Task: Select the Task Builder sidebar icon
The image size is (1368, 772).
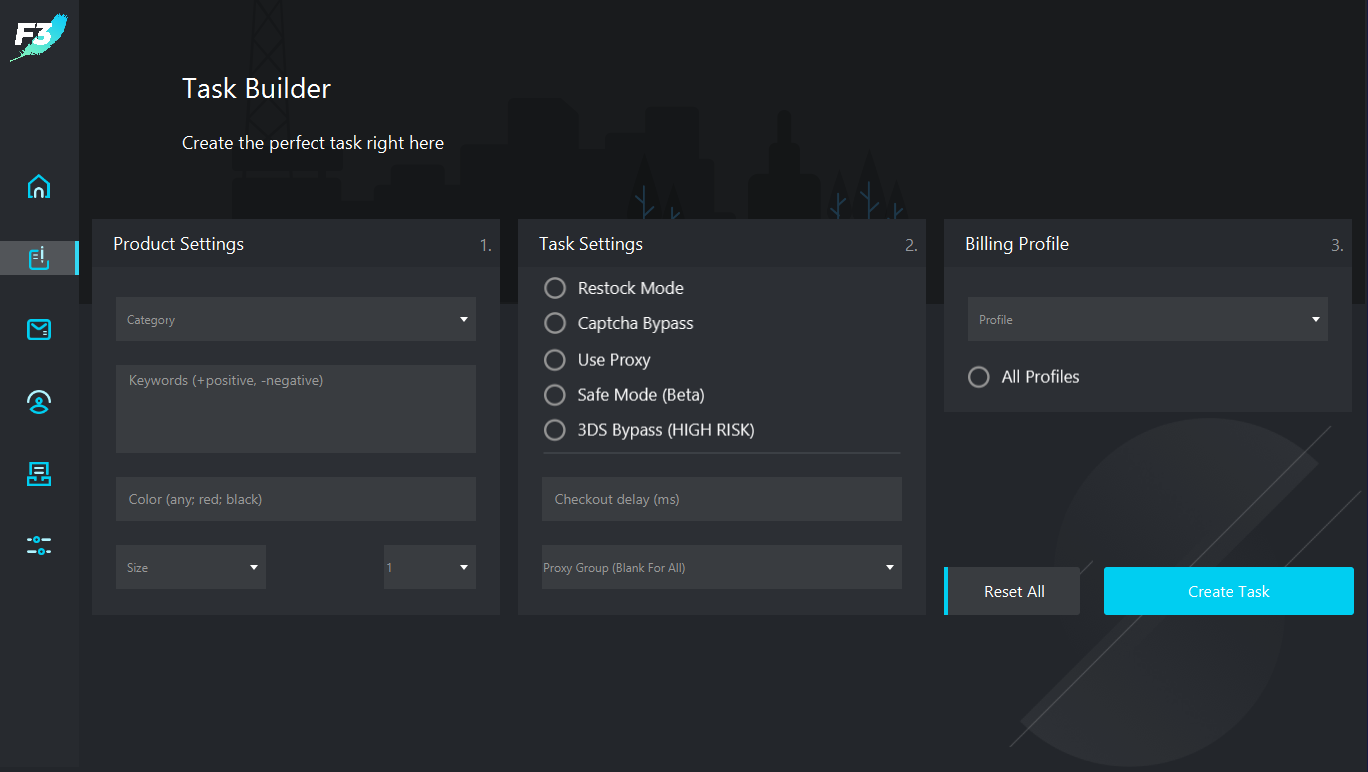Action: pyautogui.click(x=39, y=258)
